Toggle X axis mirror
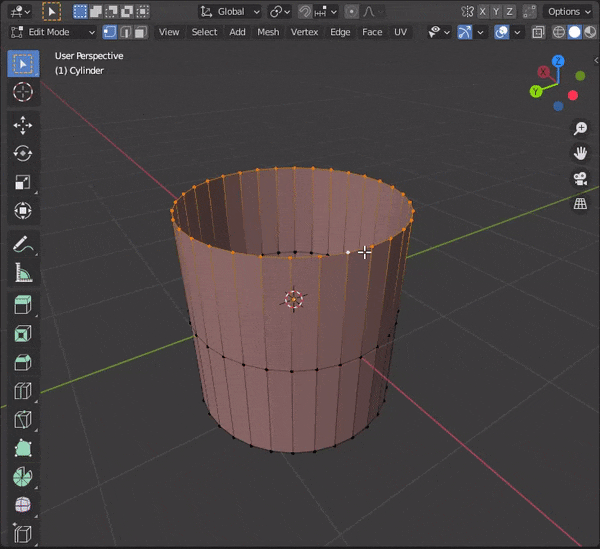Image resolution: width=600 pixels, height=549 pixels. [x=483, y=12]
